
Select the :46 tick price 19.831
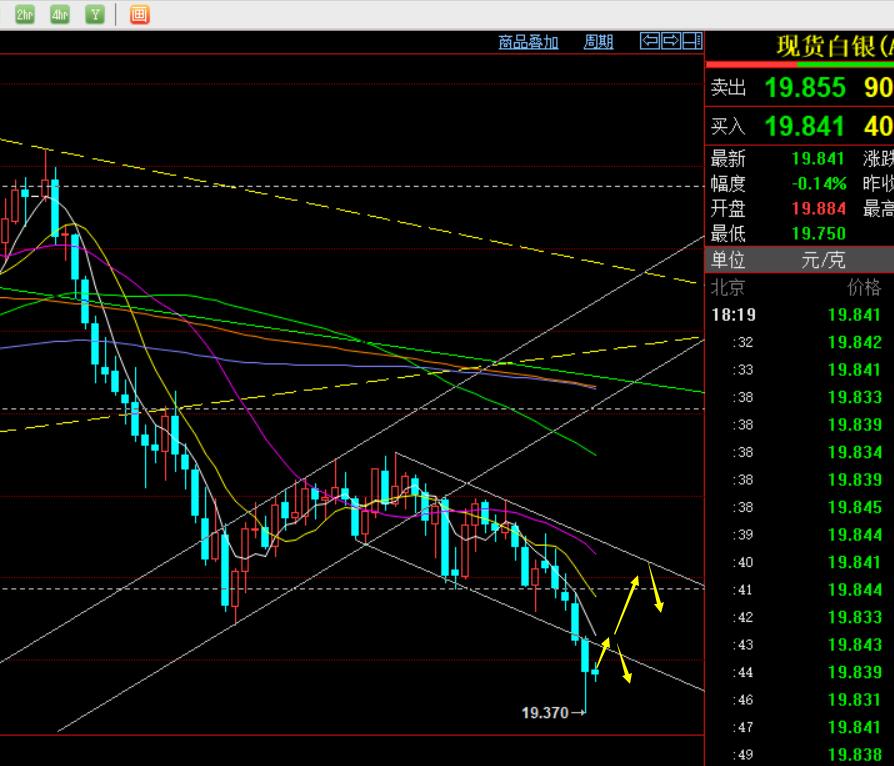tap(855, 700)
